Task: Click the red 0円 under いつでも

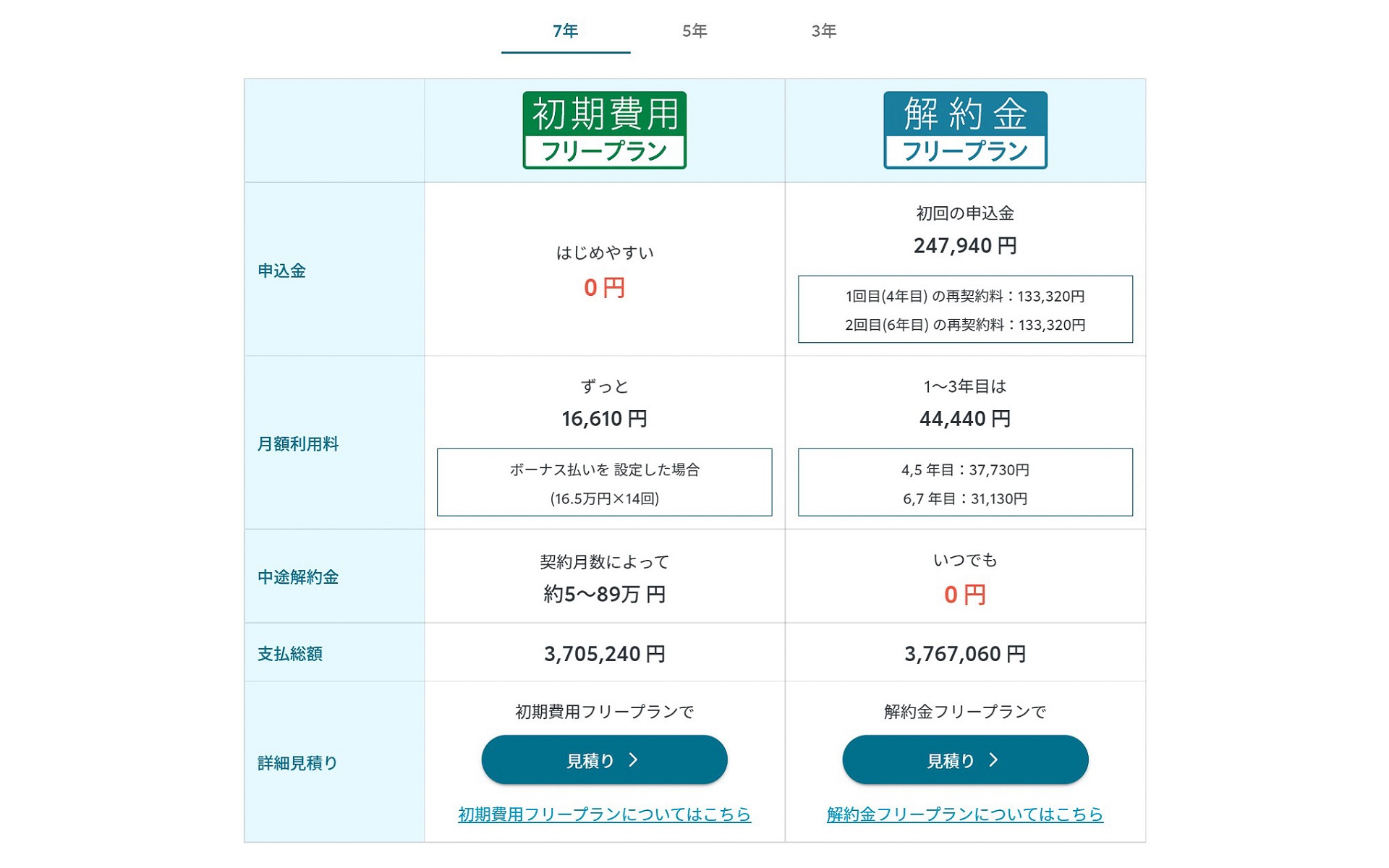Action: click(x=965, y=596)
